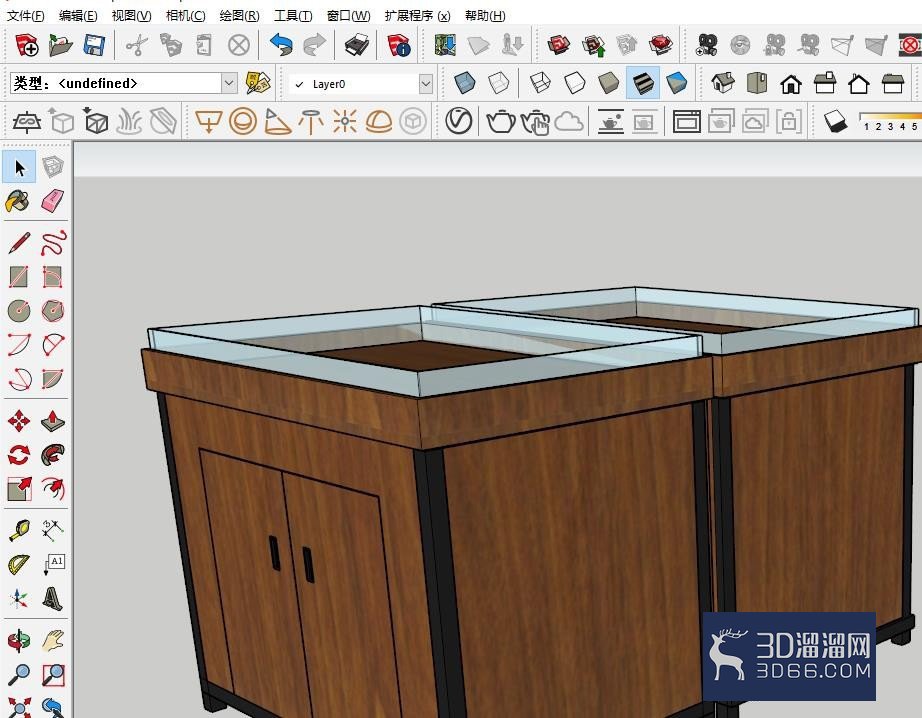Open the 视图(V) menu
Image resolution: width=922 pixels, height=718 pixels.
132,16
